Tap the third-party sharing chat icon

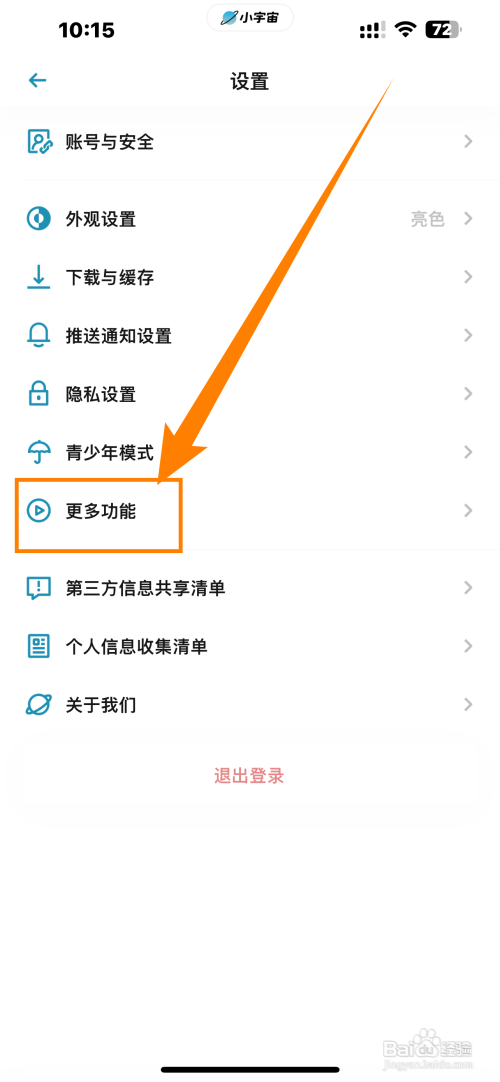pos(39,588)
